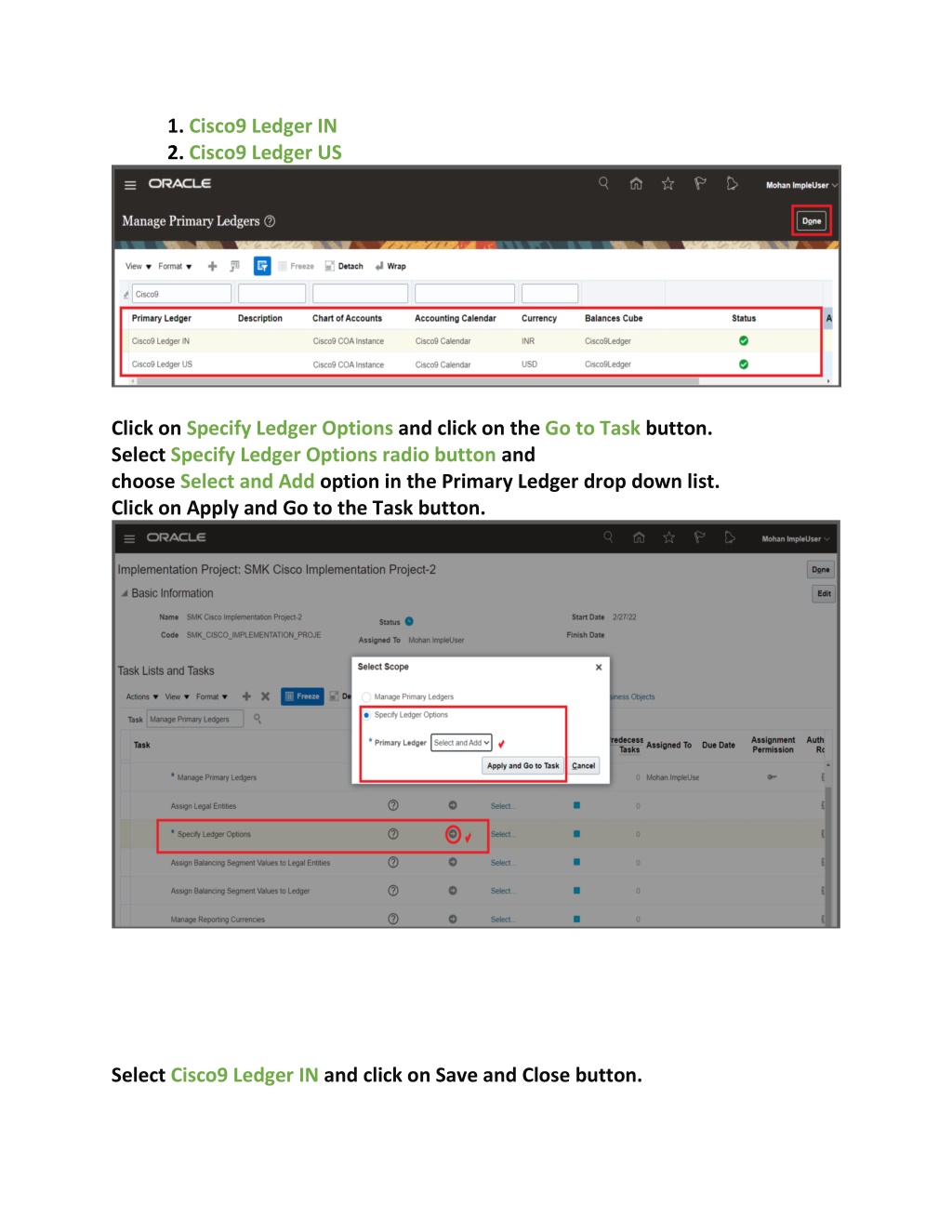Viewport: 952px width, 1232px height.
Task: Select Manage Primary Ledgers radio button
Action: pos(366,696)
